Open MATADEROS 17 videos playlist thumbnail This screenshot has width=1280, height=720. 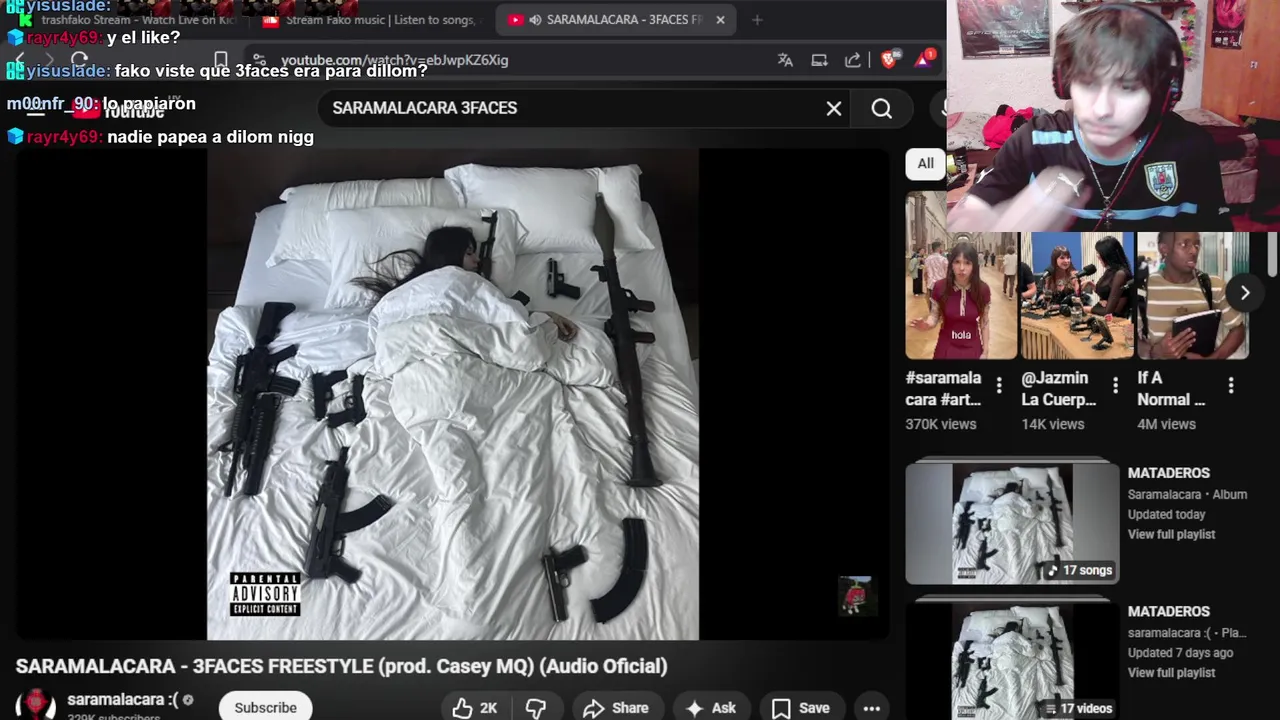pos(1012,661)
